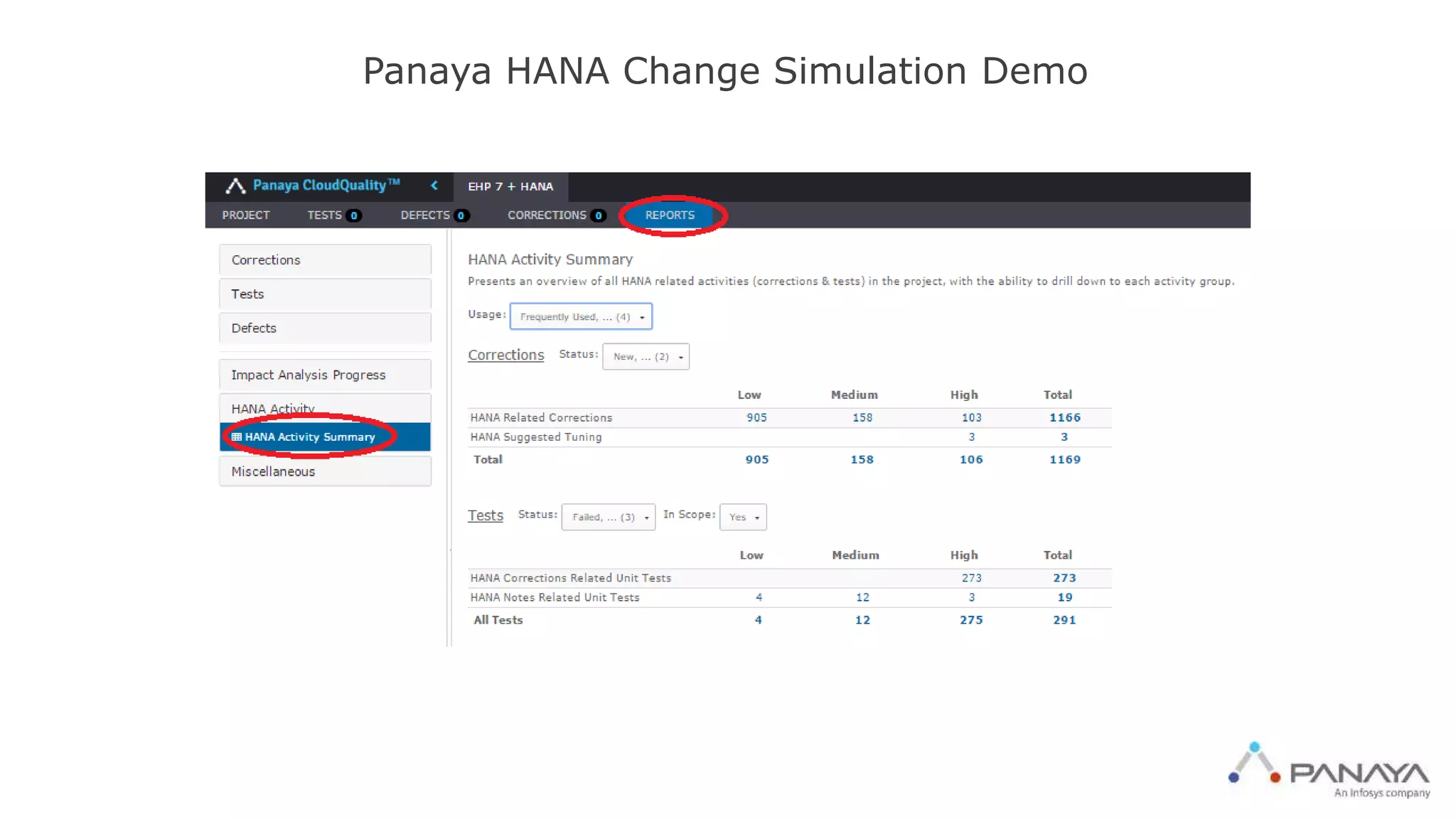Open the All Tests low count
Image resolution: width=1456 pixels, height=819 pixels.
click(759, 621)
